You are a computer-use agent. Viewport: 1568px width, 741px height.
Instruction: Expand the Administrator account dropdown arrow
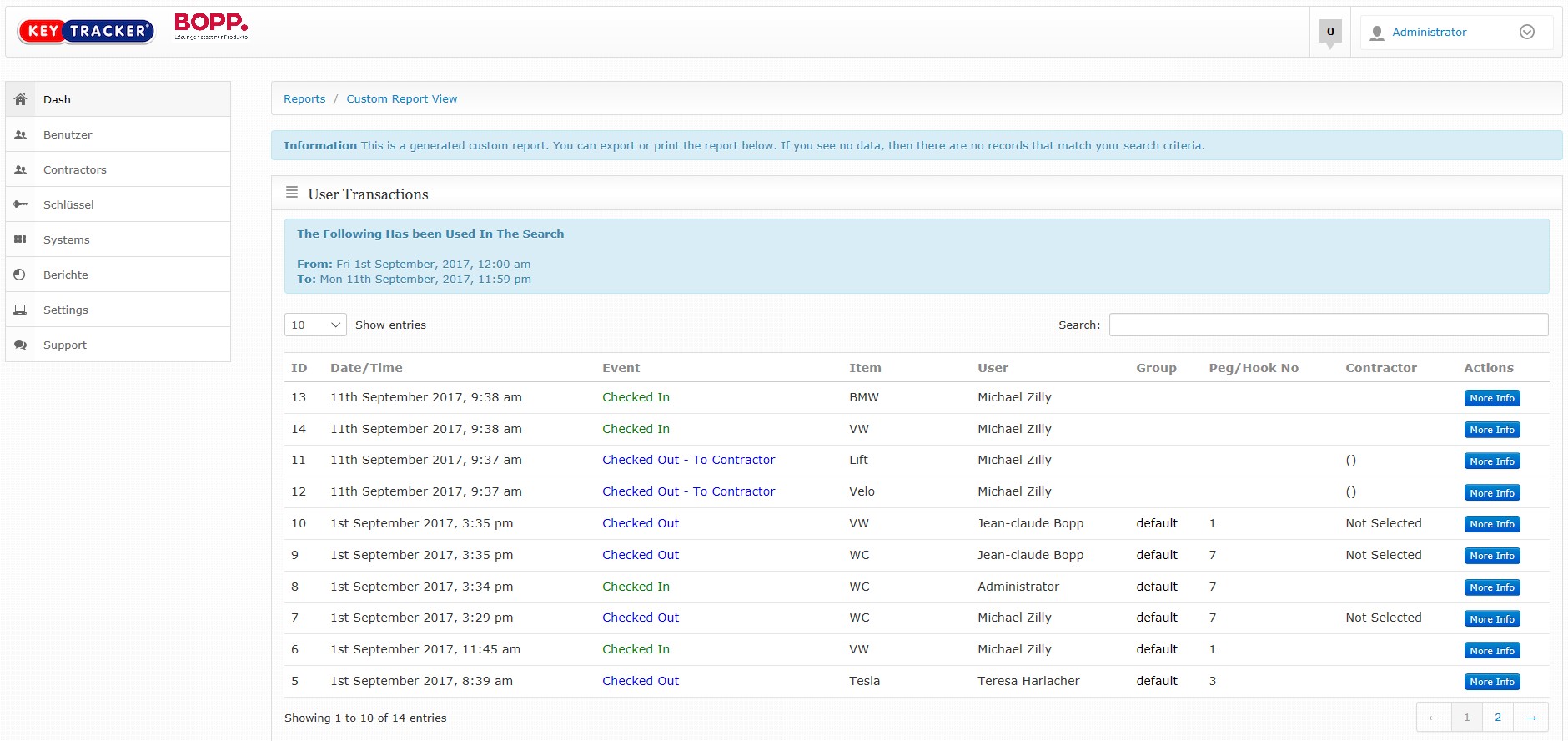click(1527, 32)
